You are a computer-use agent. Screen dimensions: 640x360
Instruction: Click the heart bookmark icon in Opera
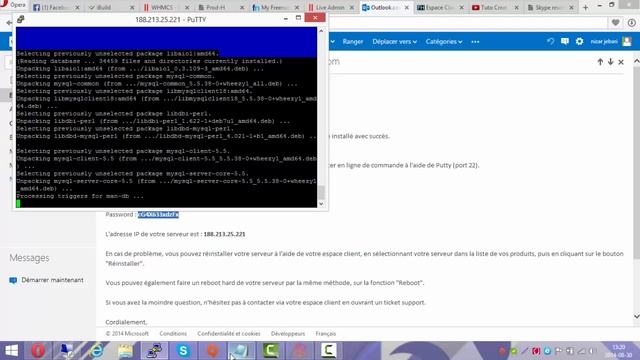coord(616,23)
